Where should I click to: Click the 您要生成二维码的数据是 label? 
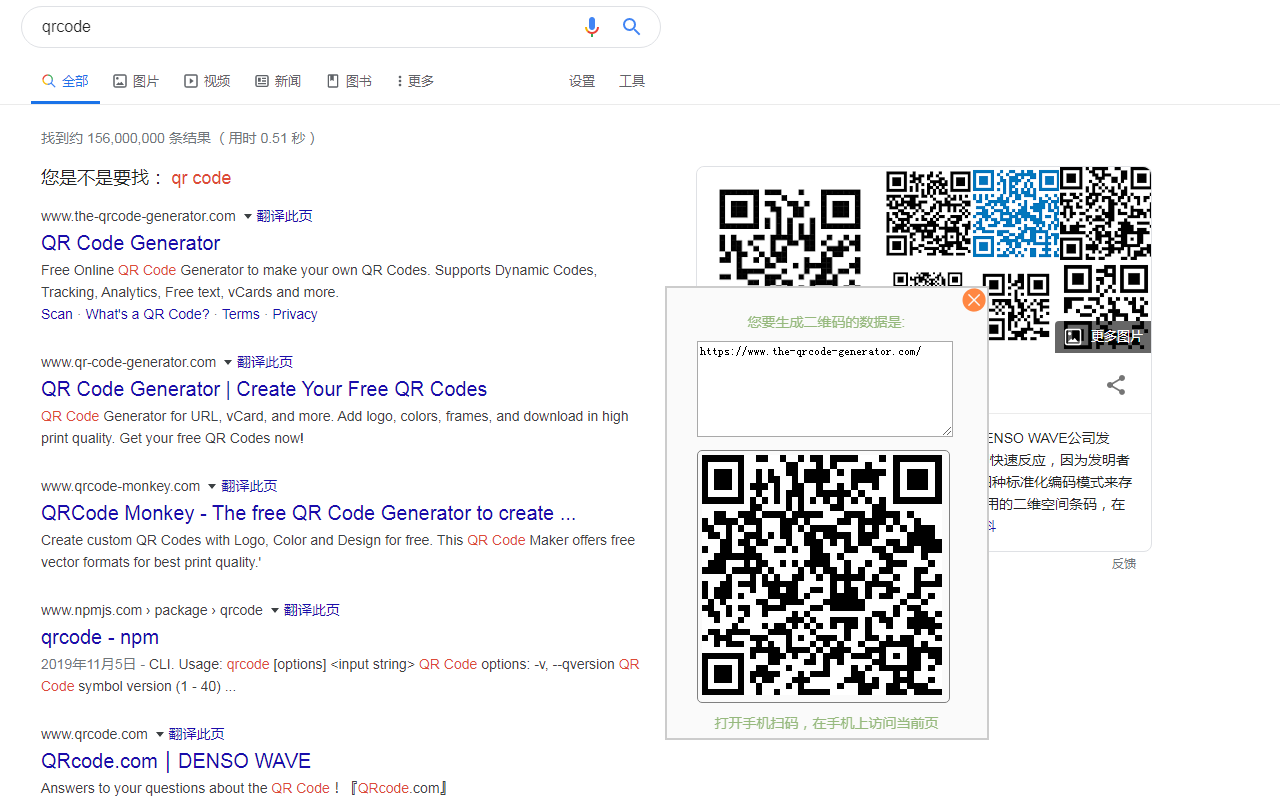point(826,322)
